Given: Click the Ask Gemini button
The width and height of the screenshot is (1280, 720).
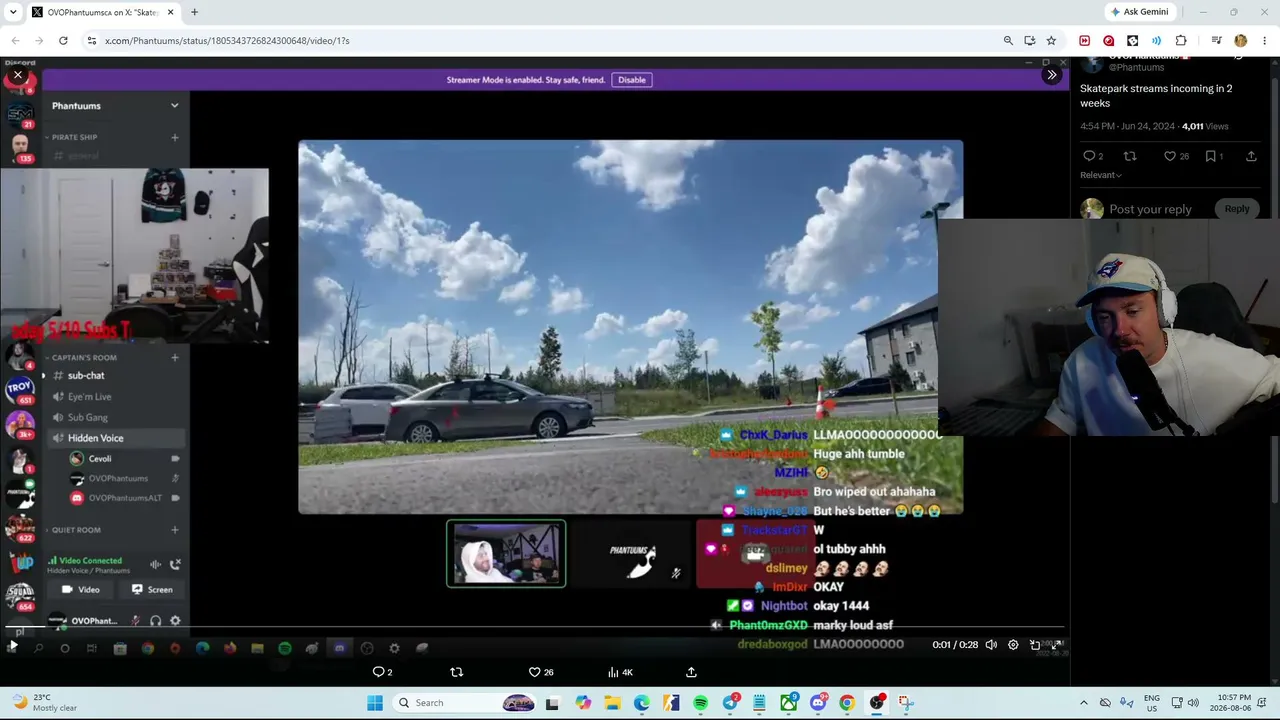Looking at the screenshot, I should point(1139,12).
